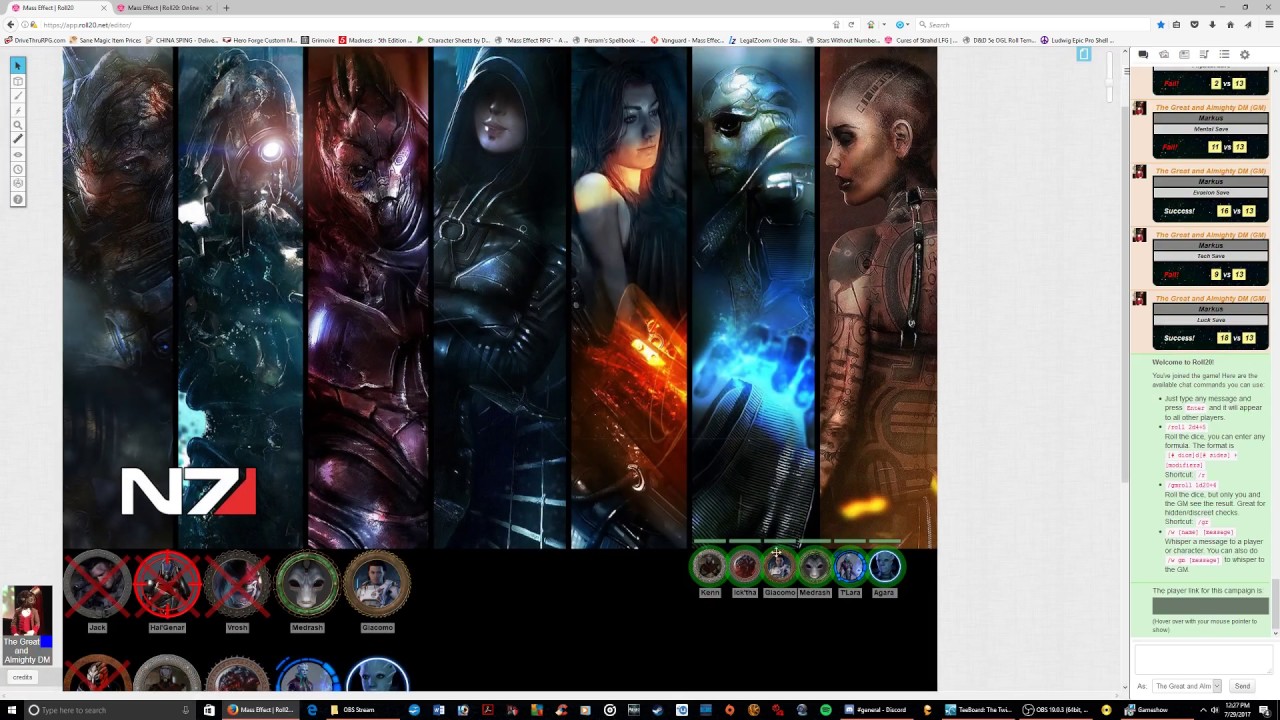This screenshot has width=1280, height=720.
Task: Switch to the first Mass Effect | Roll20 tab
Action: 57,8
